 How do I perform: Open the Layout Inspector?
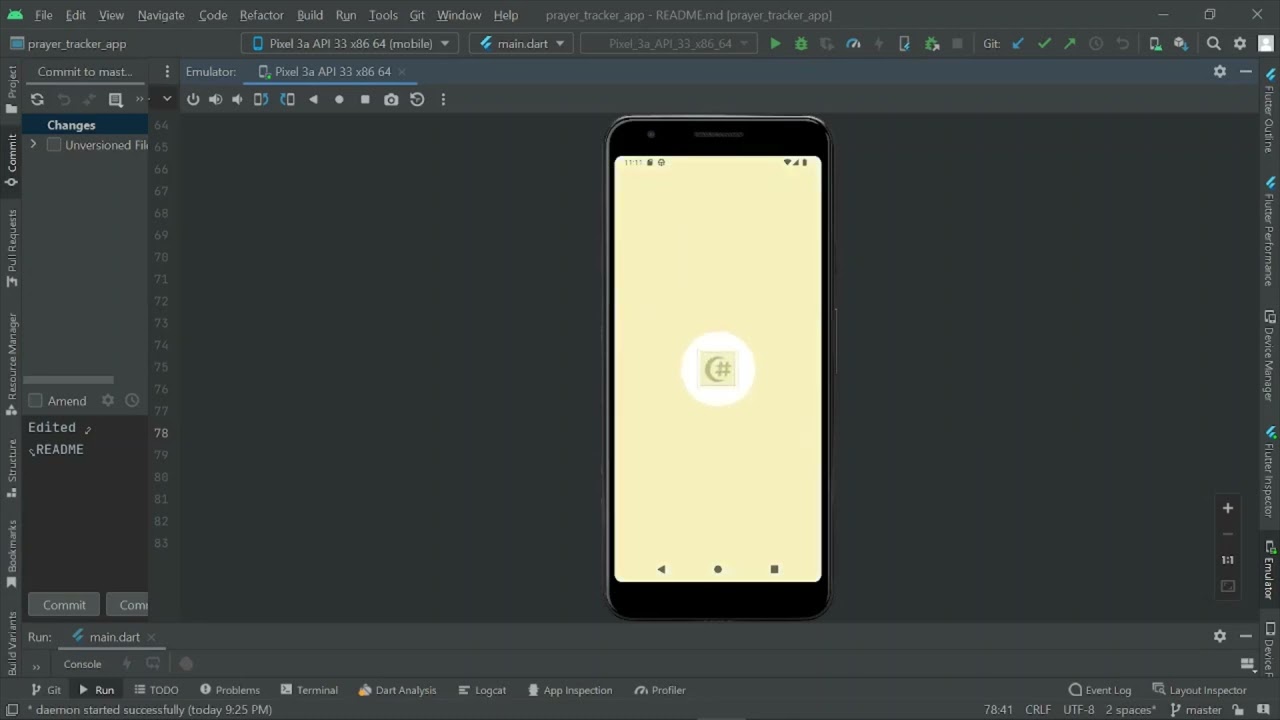pos(1199,690)
